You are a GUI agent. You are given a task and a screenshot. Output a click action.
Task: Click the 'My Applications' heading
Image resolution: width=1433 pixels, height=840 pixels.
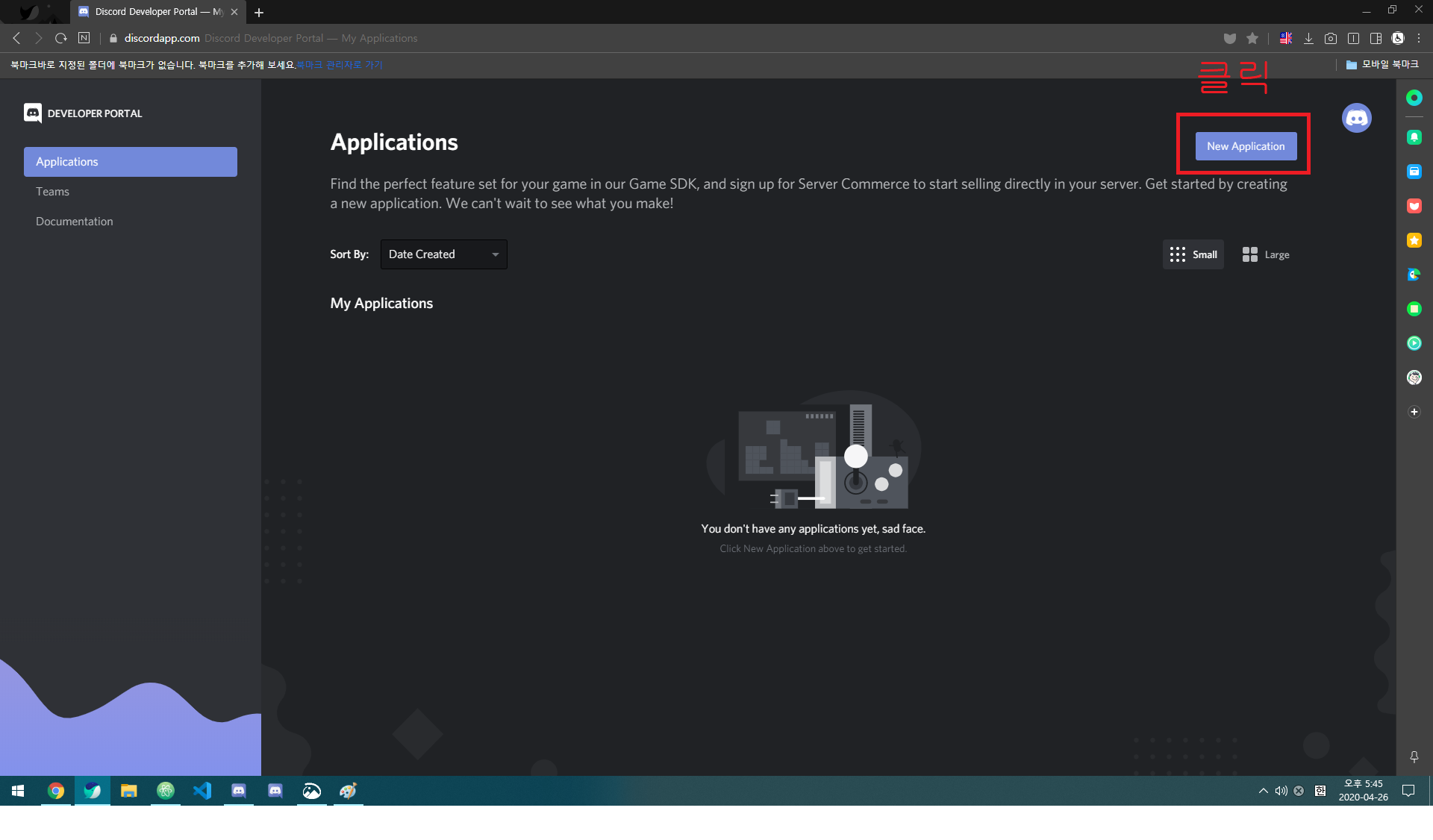click(x=381, y=304)
